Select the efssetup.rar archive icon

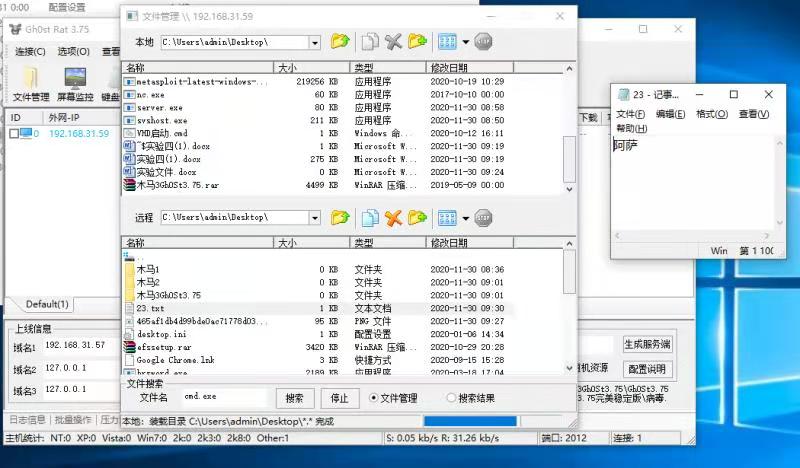(x=130, y=347)
